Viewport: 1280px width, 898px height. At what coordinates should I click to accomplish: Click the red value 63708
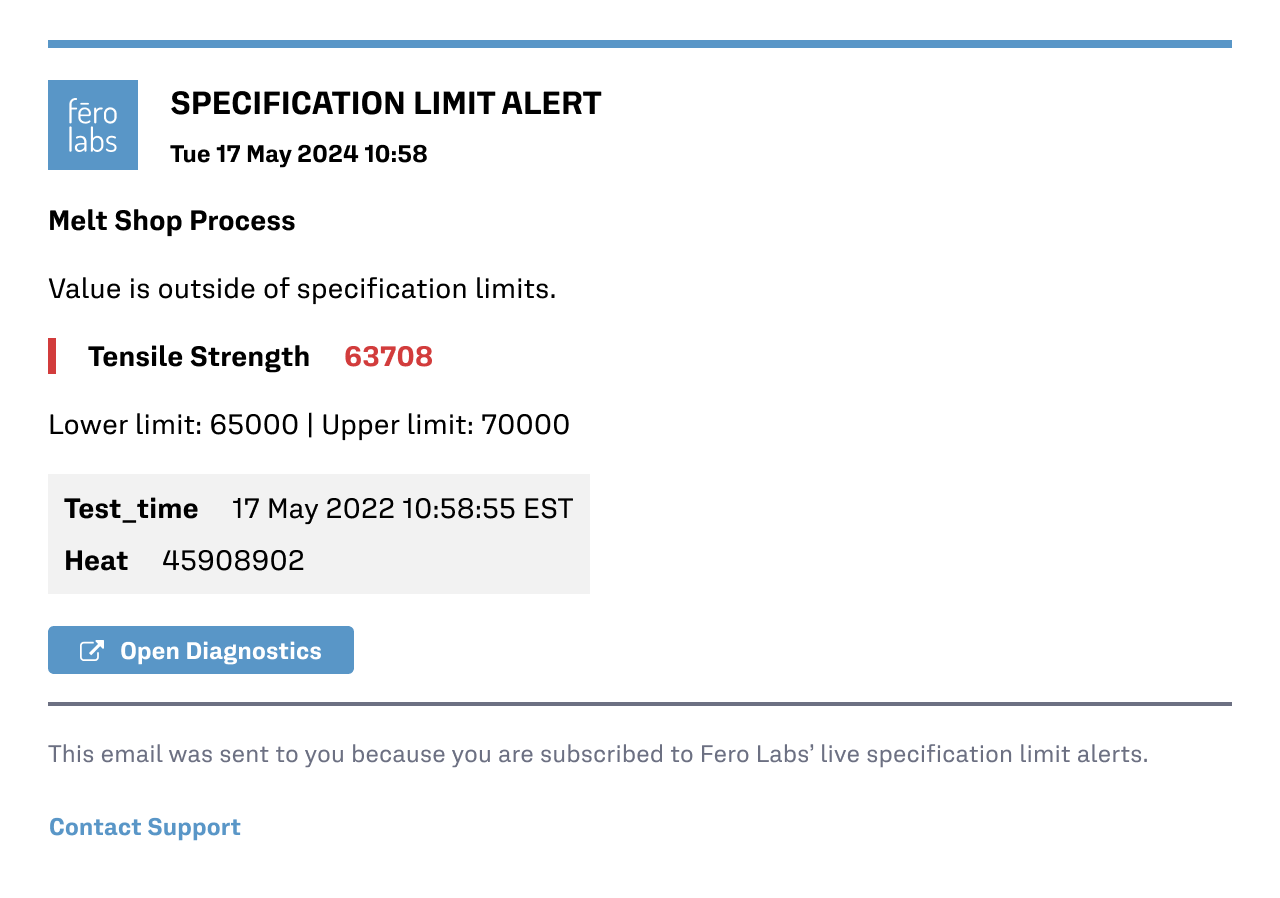click(388, 356)
